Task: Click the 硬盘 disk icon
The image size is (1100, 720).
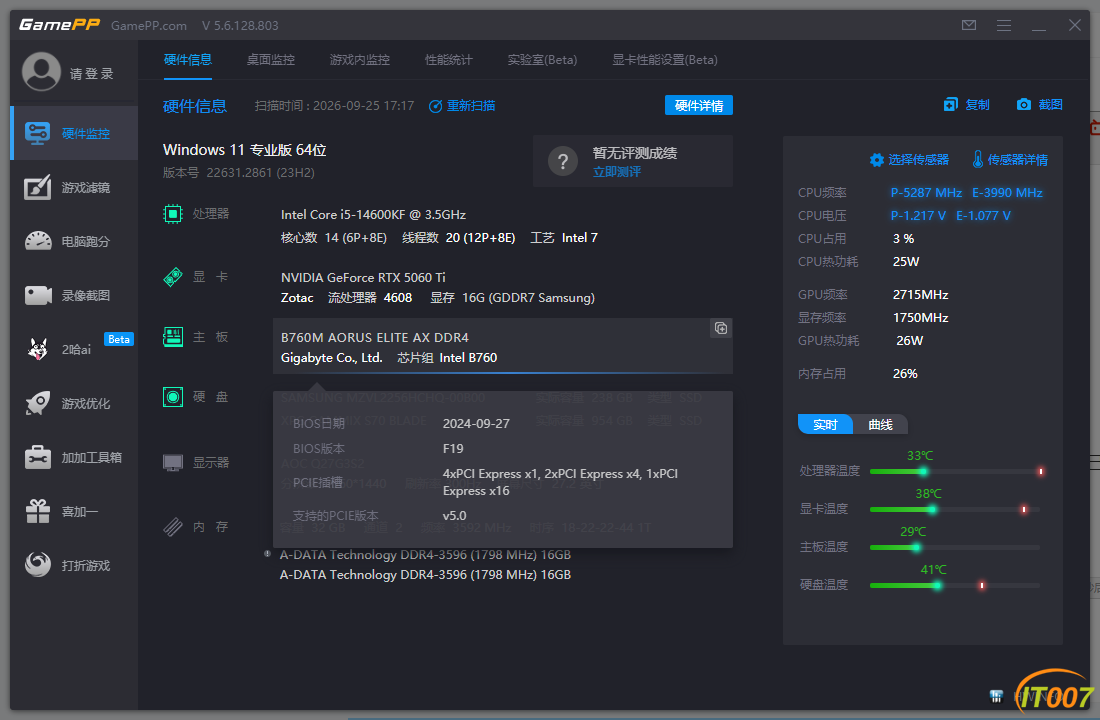Action: click(x=173, y=397)
